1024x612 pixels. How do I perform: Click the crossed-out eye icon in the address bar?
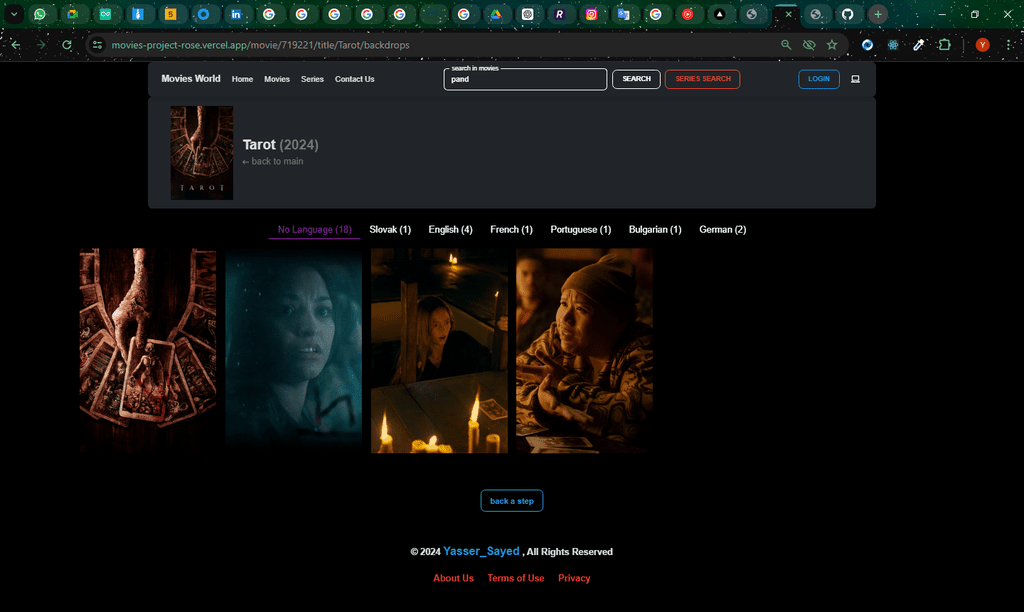click(x=809, y=45)
